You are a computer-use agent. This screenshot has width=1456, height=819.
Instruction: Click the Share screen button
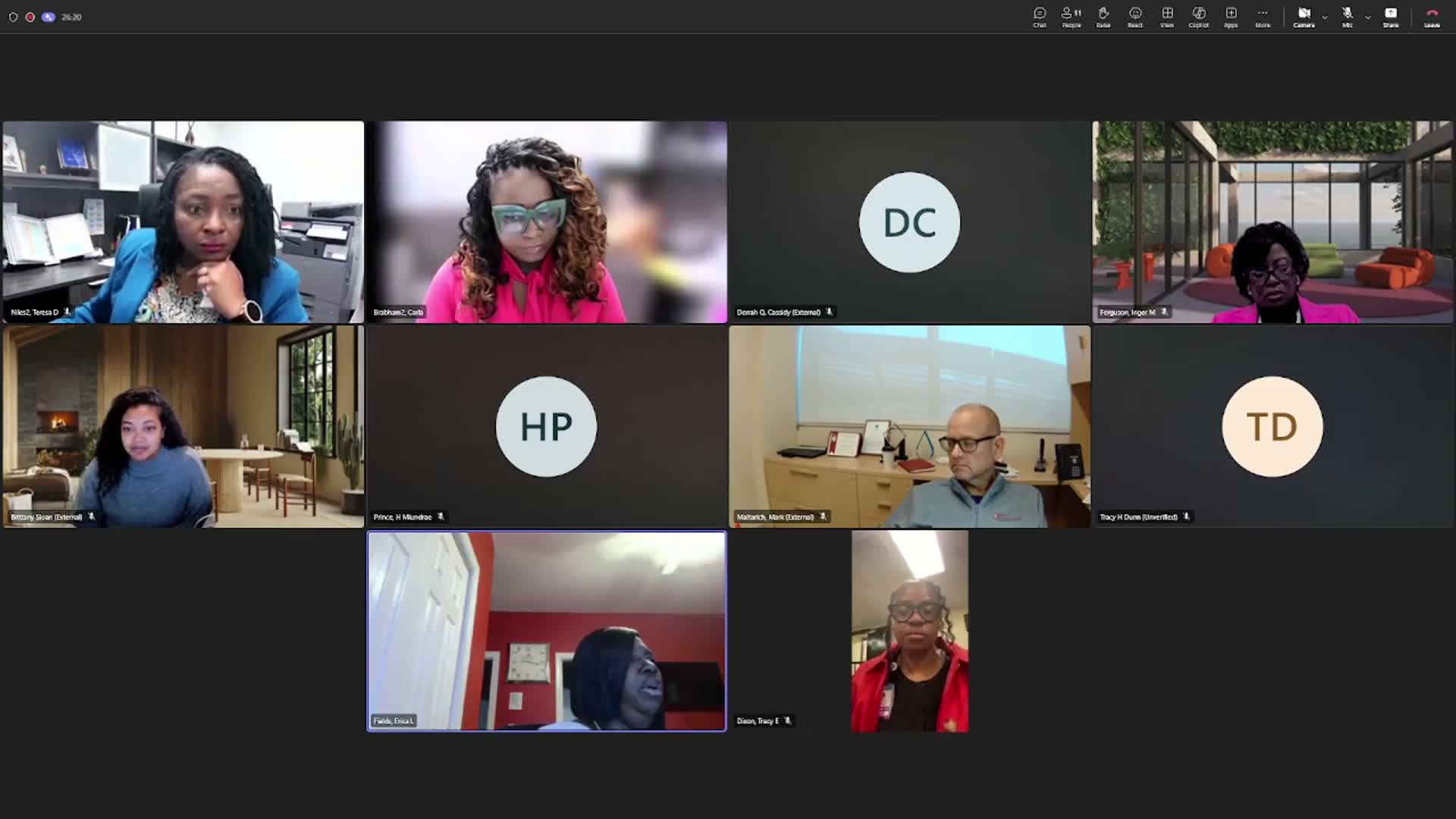coord(1391,17)
